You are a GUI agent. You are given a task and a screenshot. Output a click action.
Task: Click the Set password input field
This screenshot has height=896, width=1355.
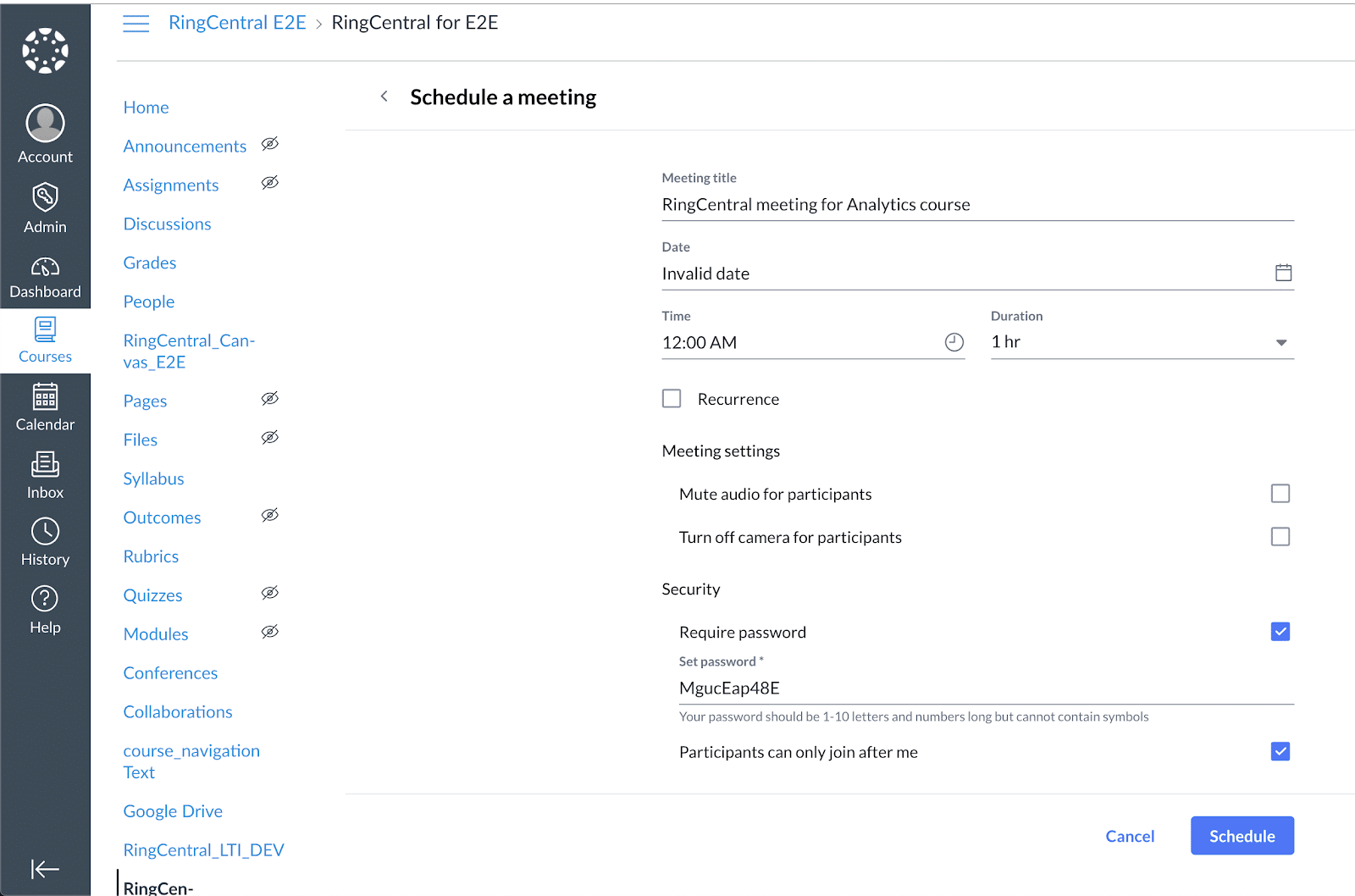985,689
